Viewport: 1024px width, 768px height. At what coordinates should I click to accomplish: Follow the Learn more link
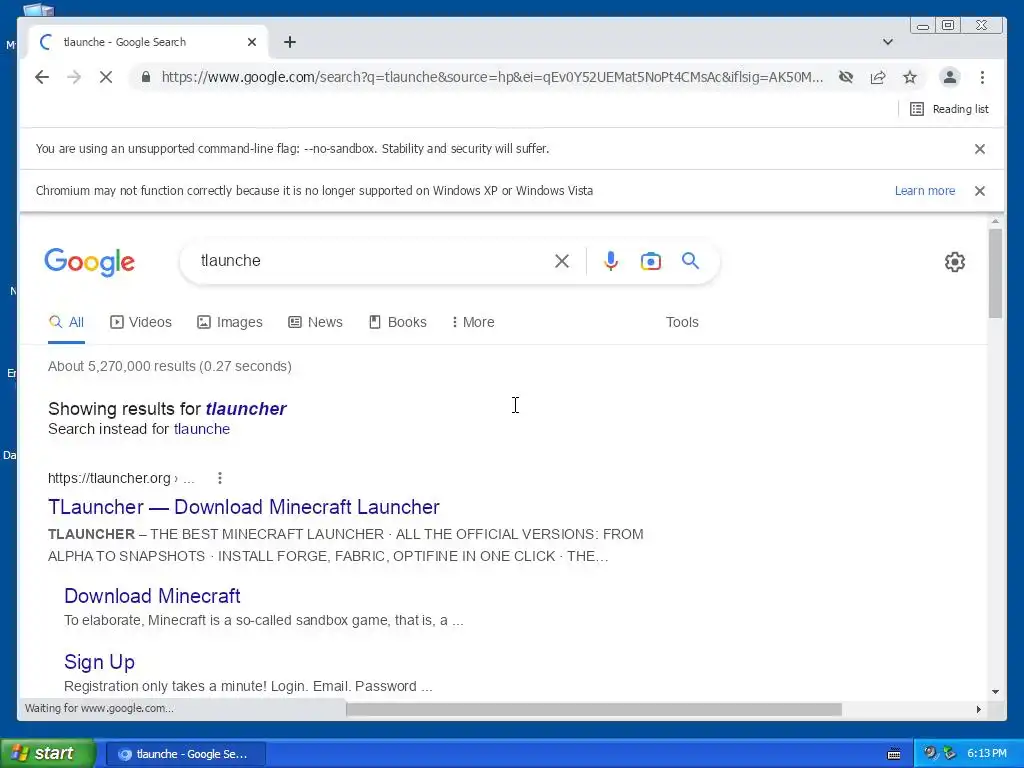[925, 191]
